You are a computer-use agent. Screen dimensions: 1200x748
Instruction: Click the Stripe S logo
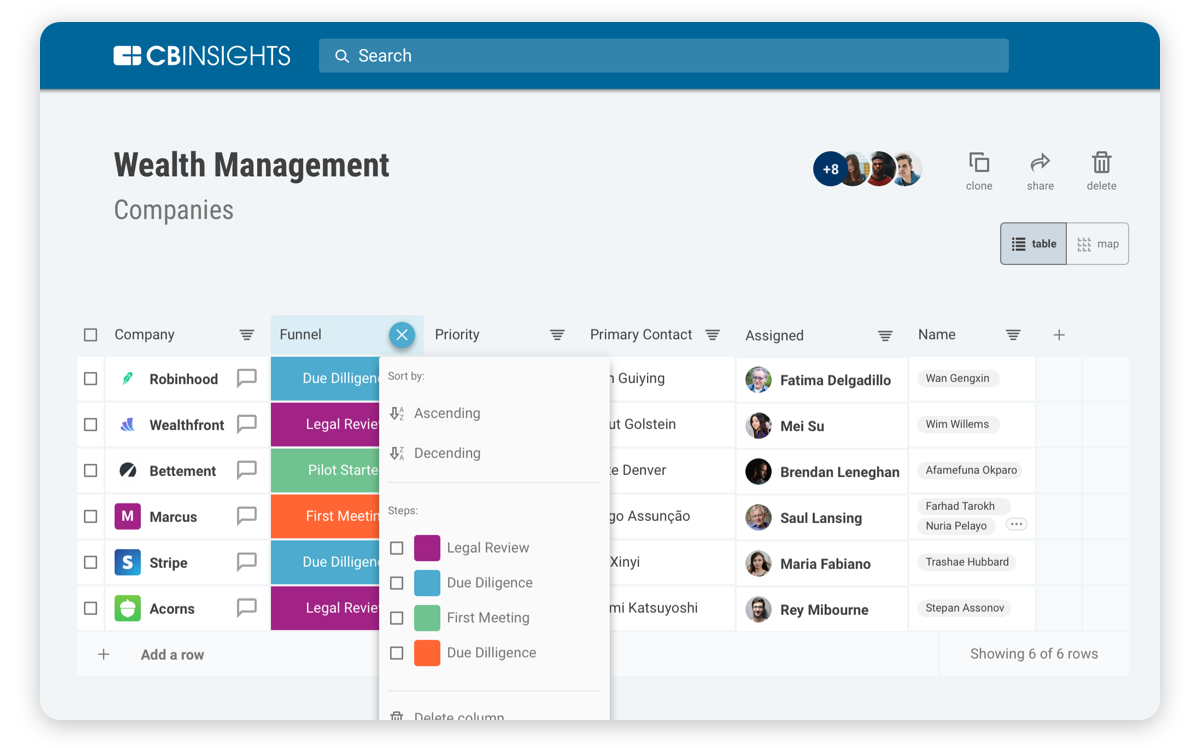pyautogui.click(x=127, y=562)
